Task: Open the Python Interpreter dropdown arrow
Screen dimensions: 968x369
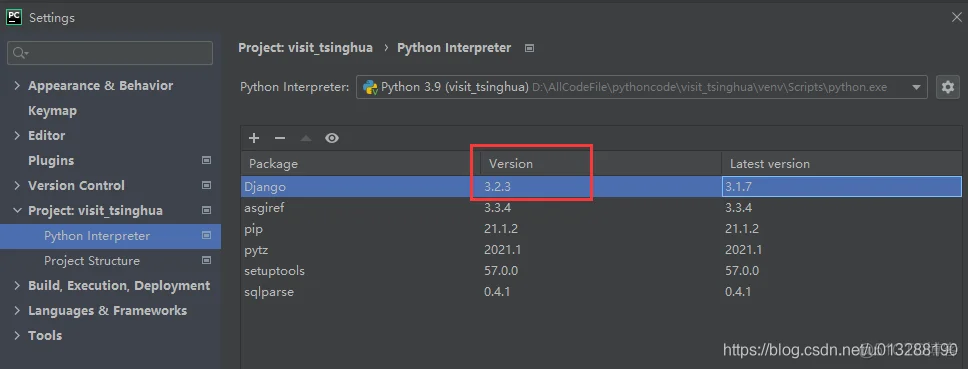Action: (916, 88)
